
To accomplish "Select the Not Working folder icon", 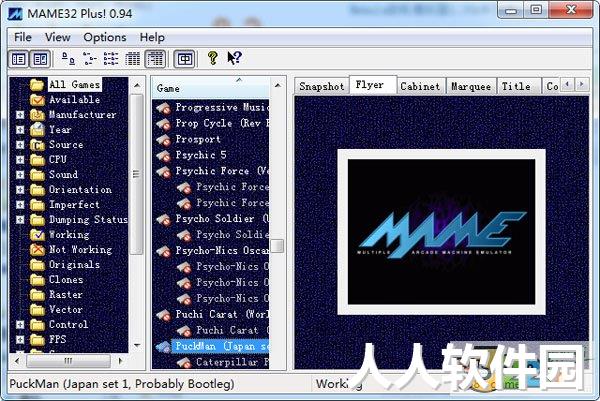I will 38,249.
